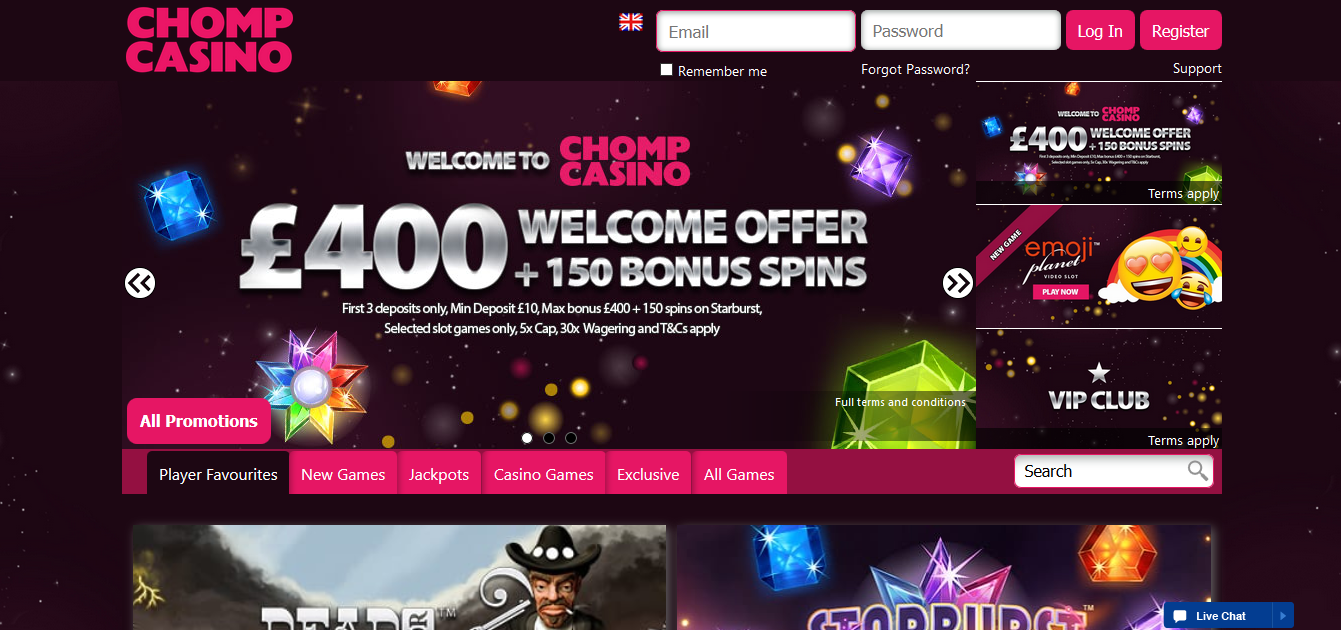Switch to the New Games tab
This screenshot has height=630, width=1341.
343,474
